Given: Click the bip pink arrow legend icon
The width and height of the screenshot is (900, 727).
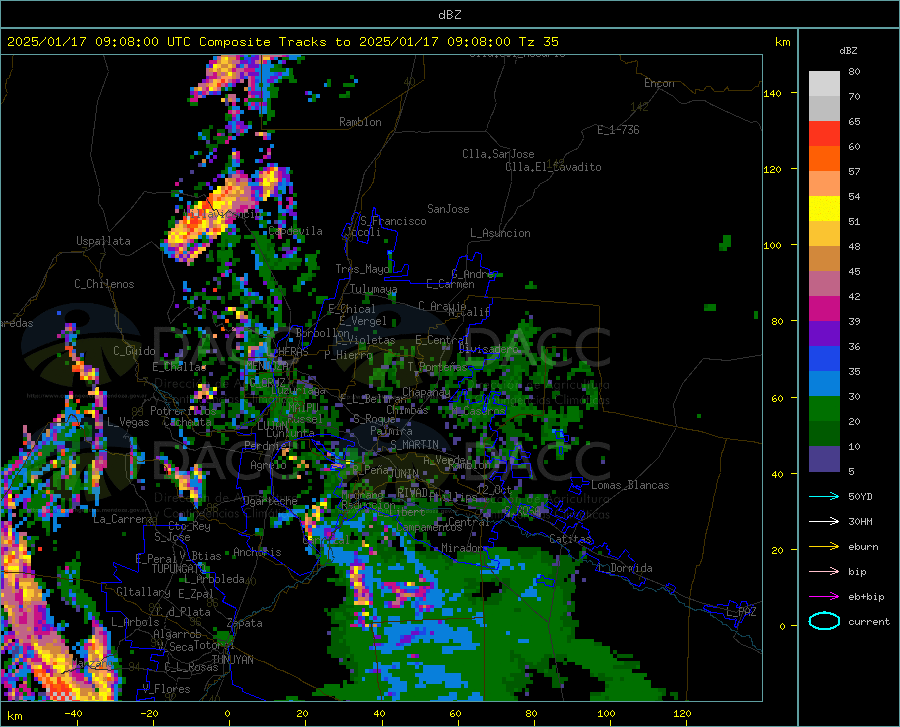Looking at the screenshot, I should tap(824, 572).
